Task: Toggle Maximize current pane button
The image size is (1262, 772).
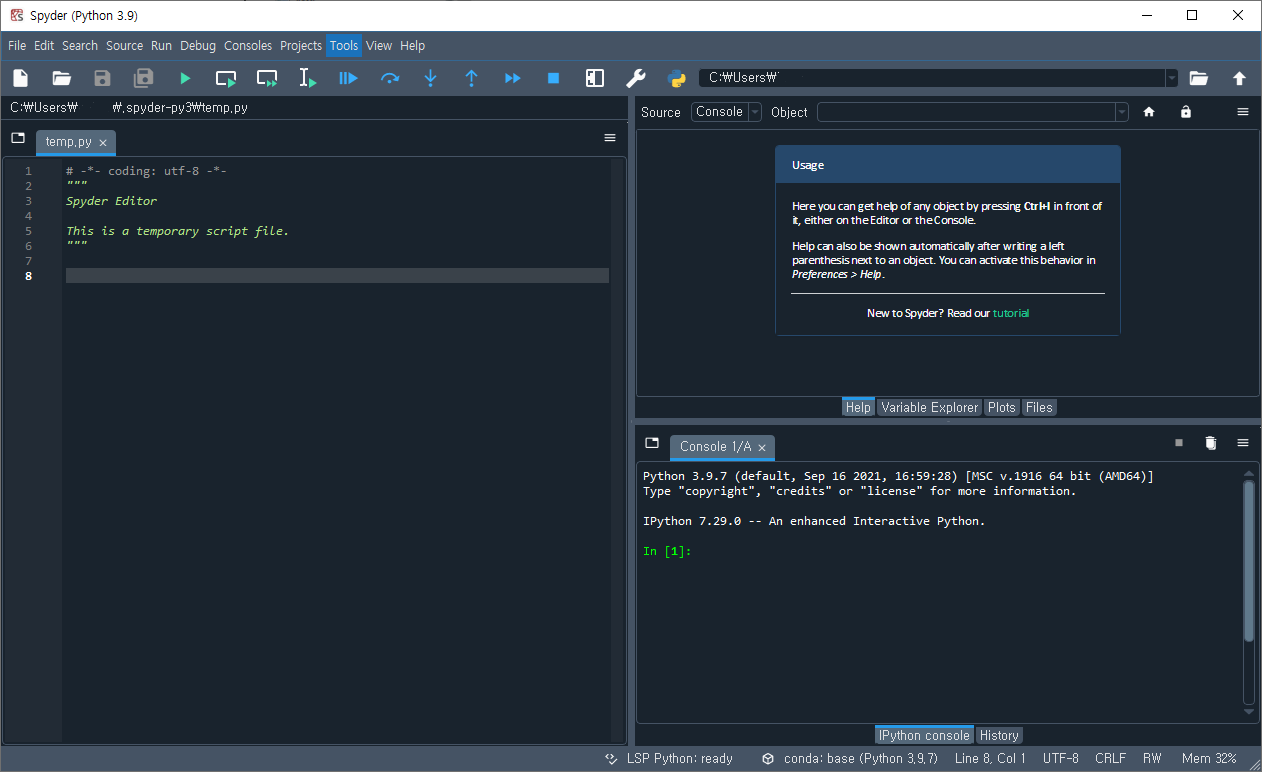Action: click(594, 78)
